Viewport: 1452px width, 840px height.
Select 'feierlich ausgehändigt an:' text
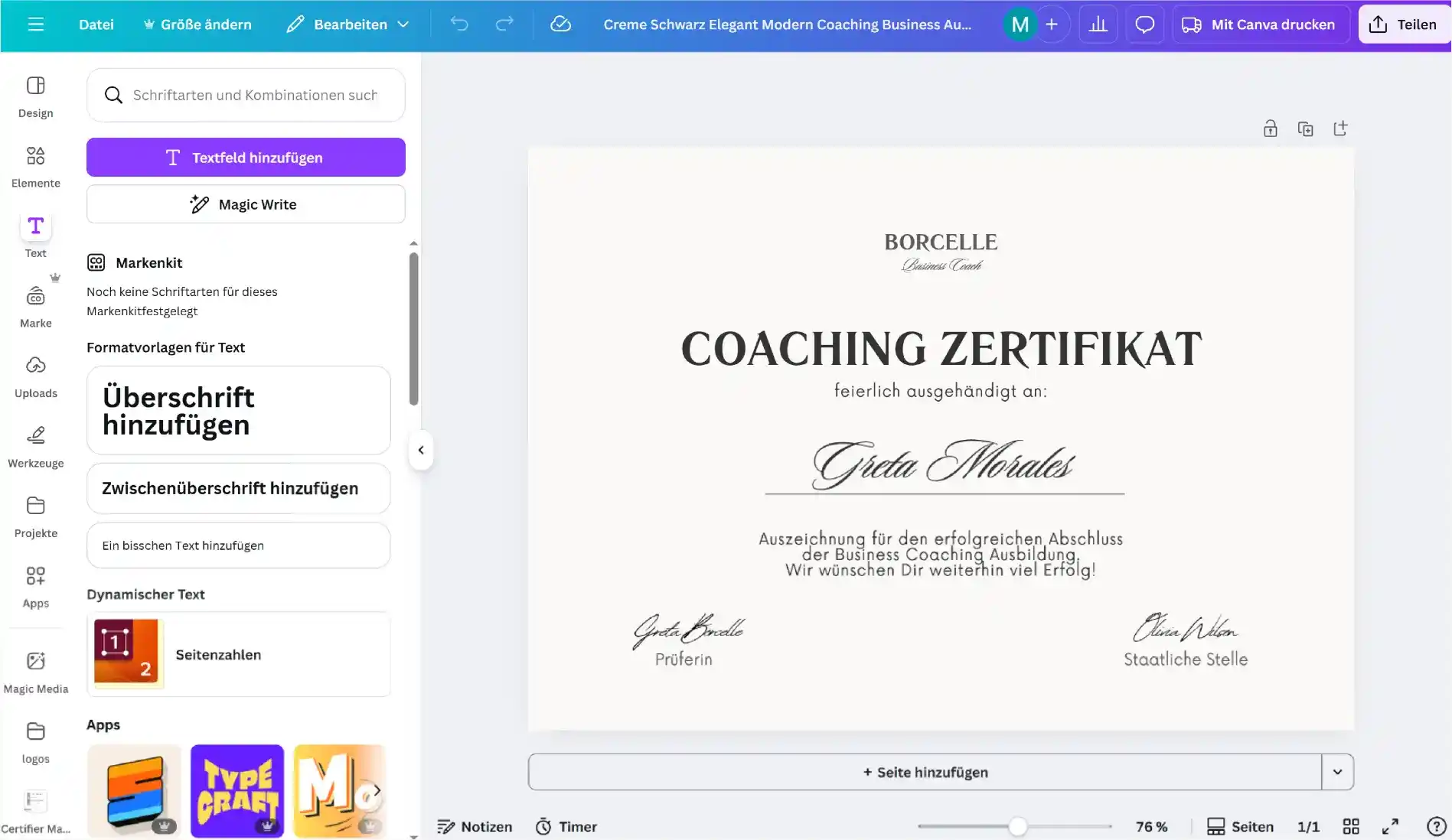941,391
